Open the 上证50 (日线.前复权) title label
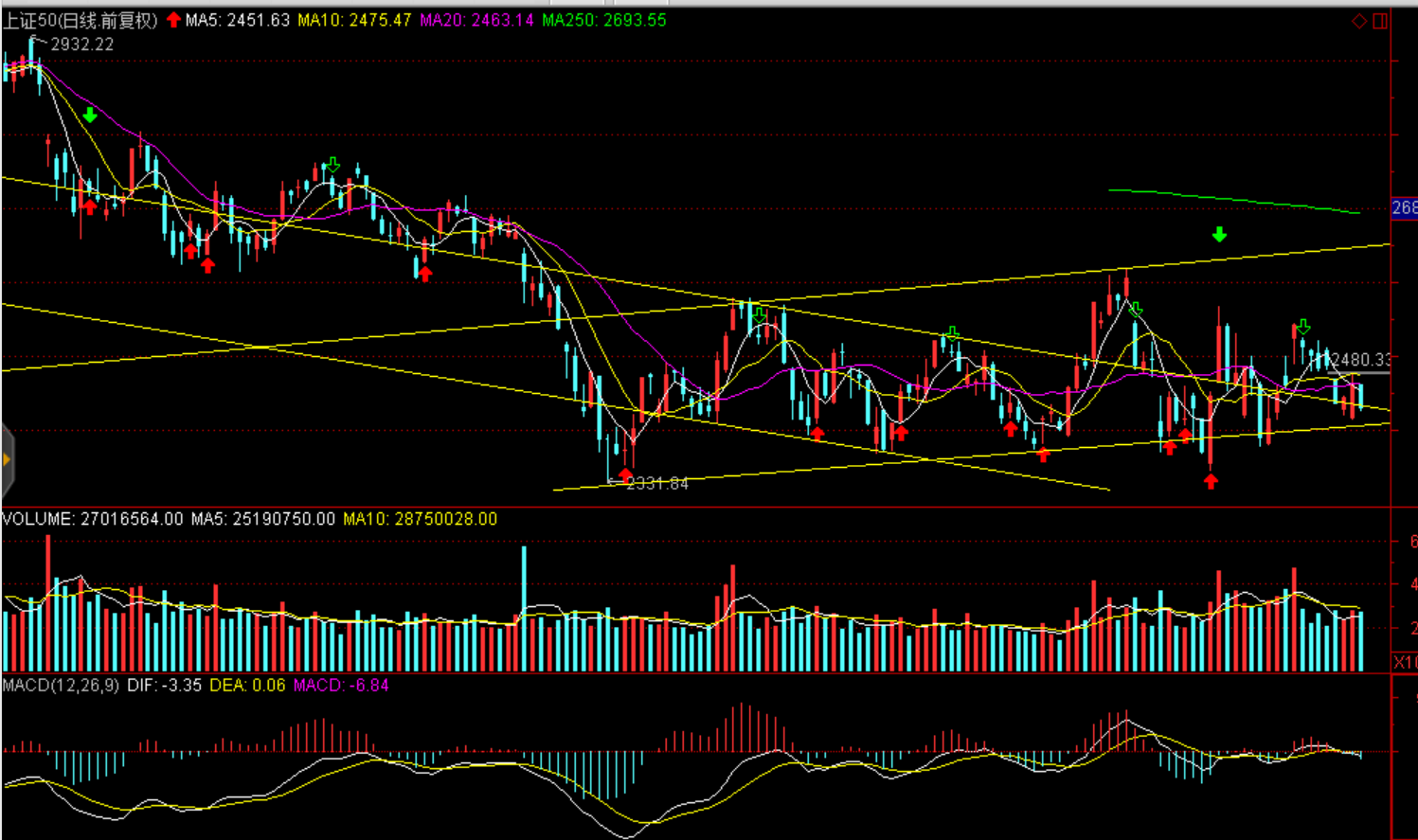This screenshot has width=1418, height=840. click(81, 21)
